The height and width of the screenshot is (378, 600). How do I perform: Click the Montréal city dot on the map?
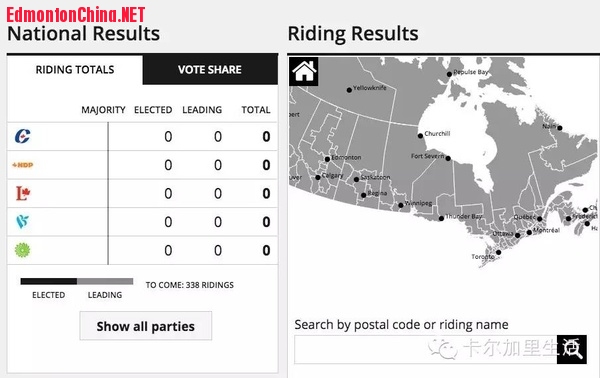click(529, 232)
